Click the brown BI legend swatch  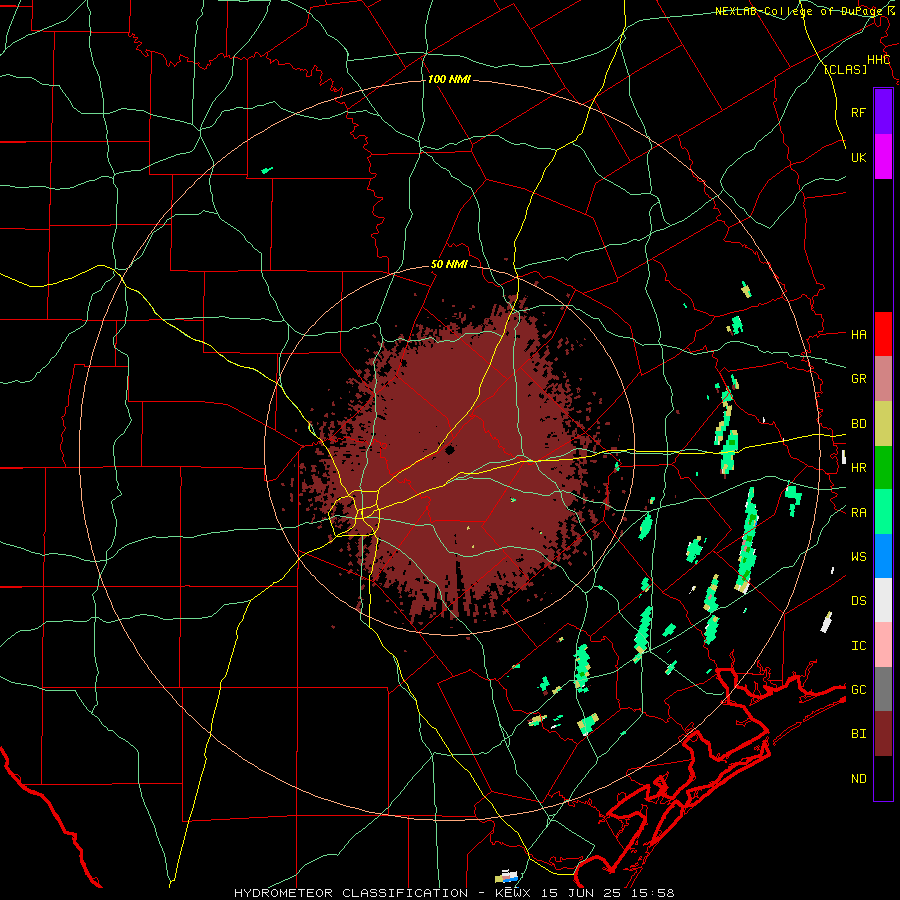[x=883, y=734]
